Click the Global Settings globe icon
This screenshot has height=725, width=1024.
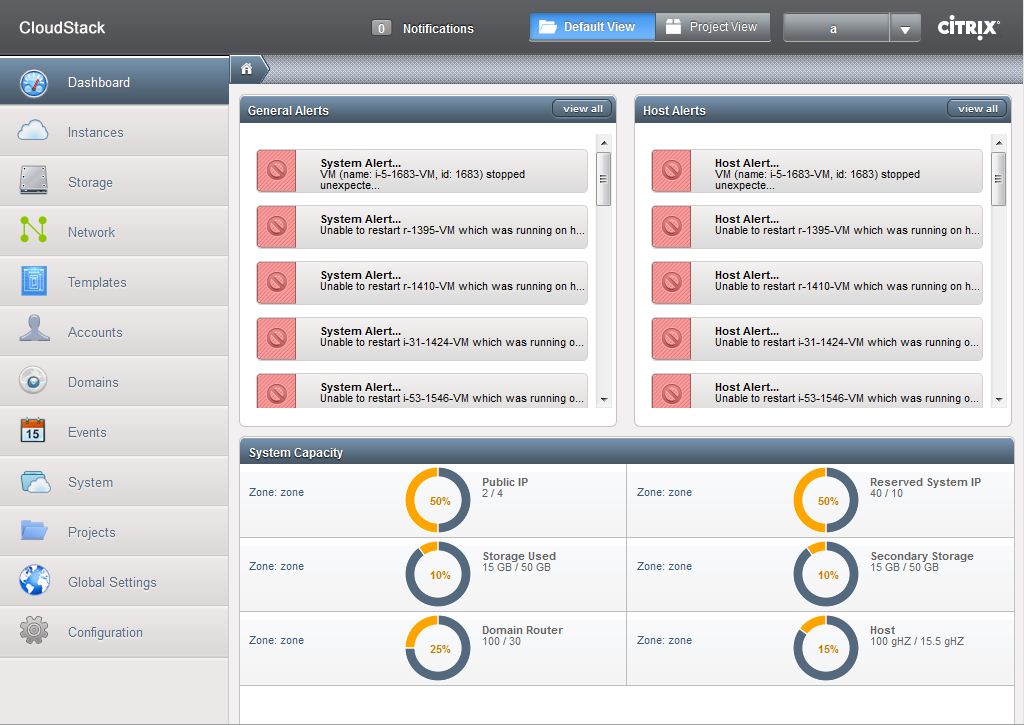click(34, 580)
